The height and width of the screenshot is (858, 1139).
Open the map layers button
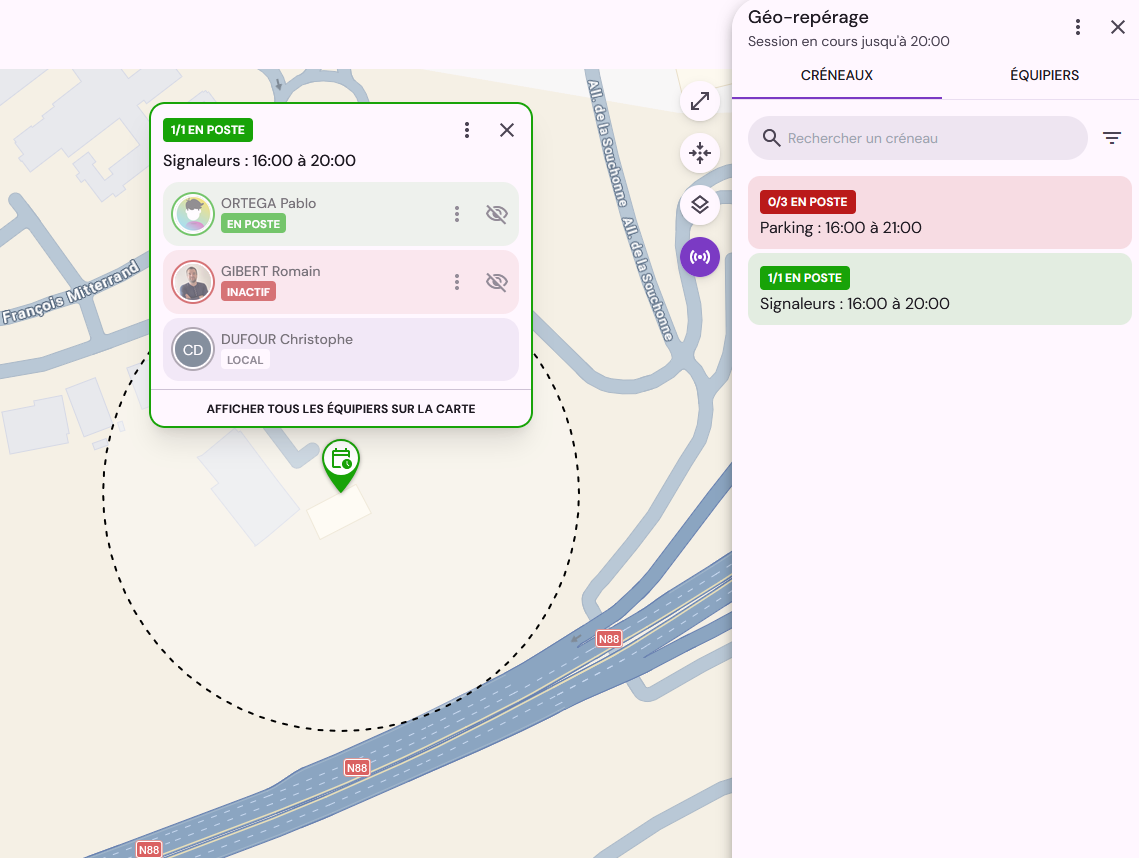[x=700, y=205]
